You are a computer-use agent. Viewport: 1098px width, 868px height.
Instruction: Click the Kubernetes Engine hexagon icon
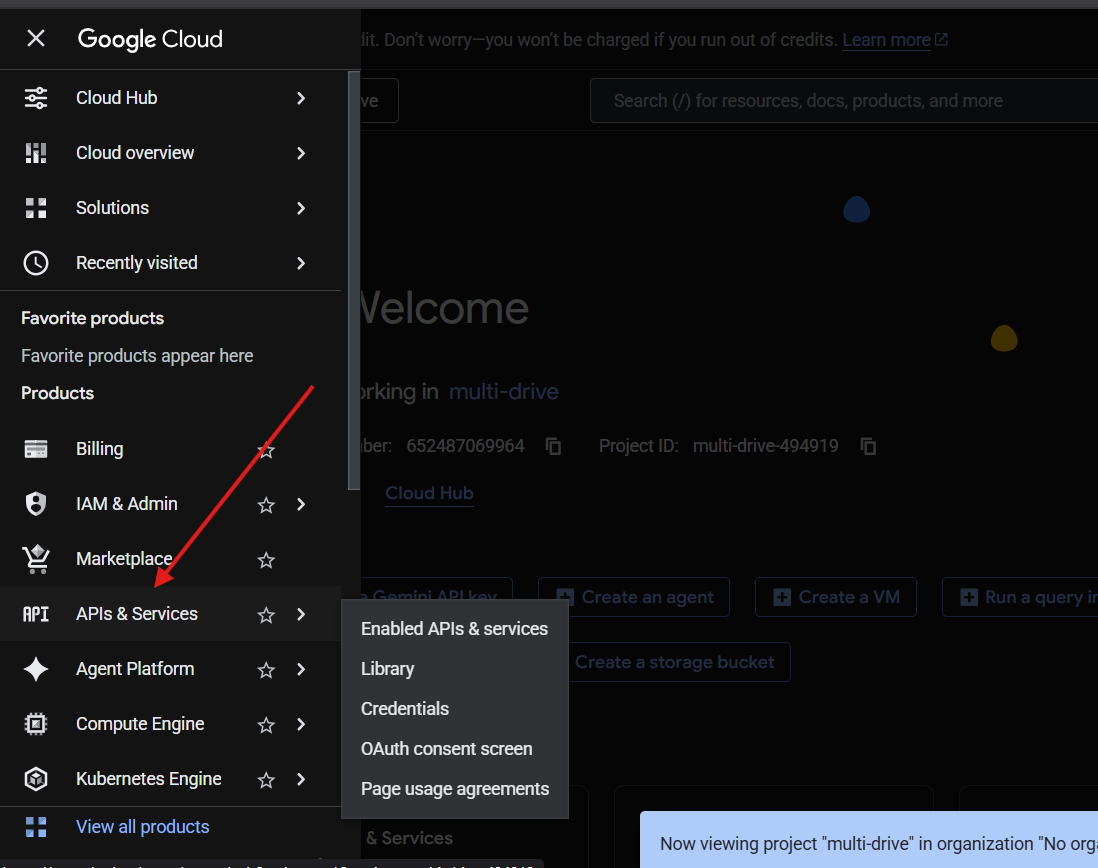point(36,779)
